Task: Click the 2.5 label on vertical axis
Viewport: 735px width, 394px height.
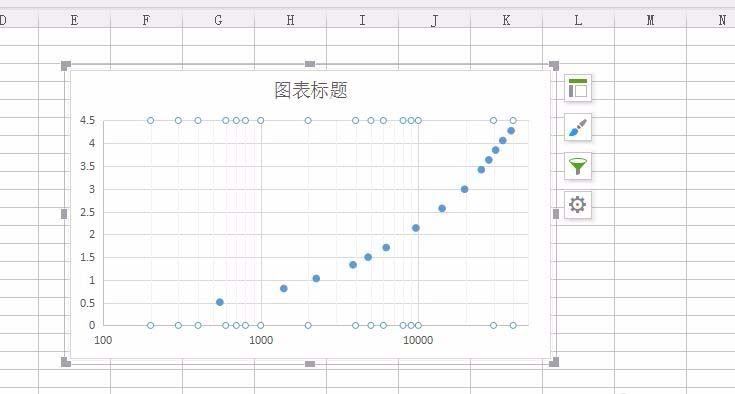Action: tap(87, 212)
